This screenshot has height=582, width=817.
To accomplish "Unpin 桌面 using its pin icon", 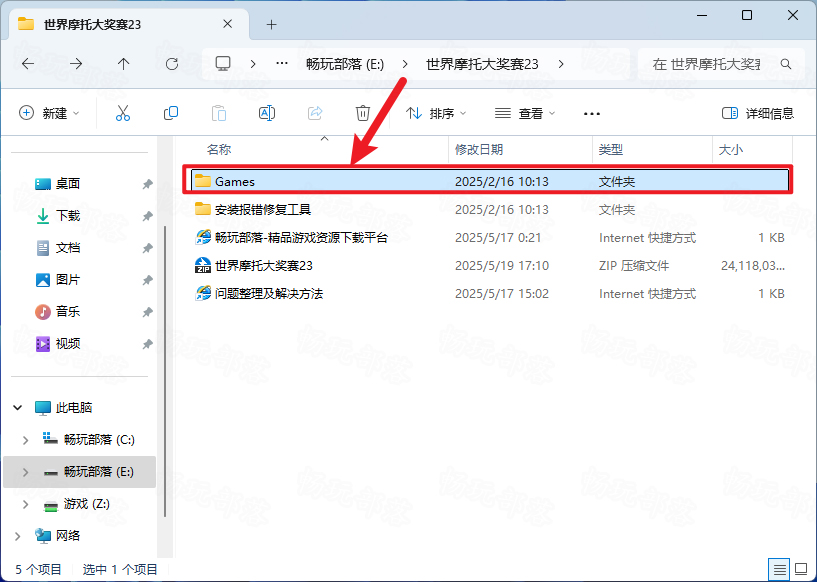I will [147, 184].
